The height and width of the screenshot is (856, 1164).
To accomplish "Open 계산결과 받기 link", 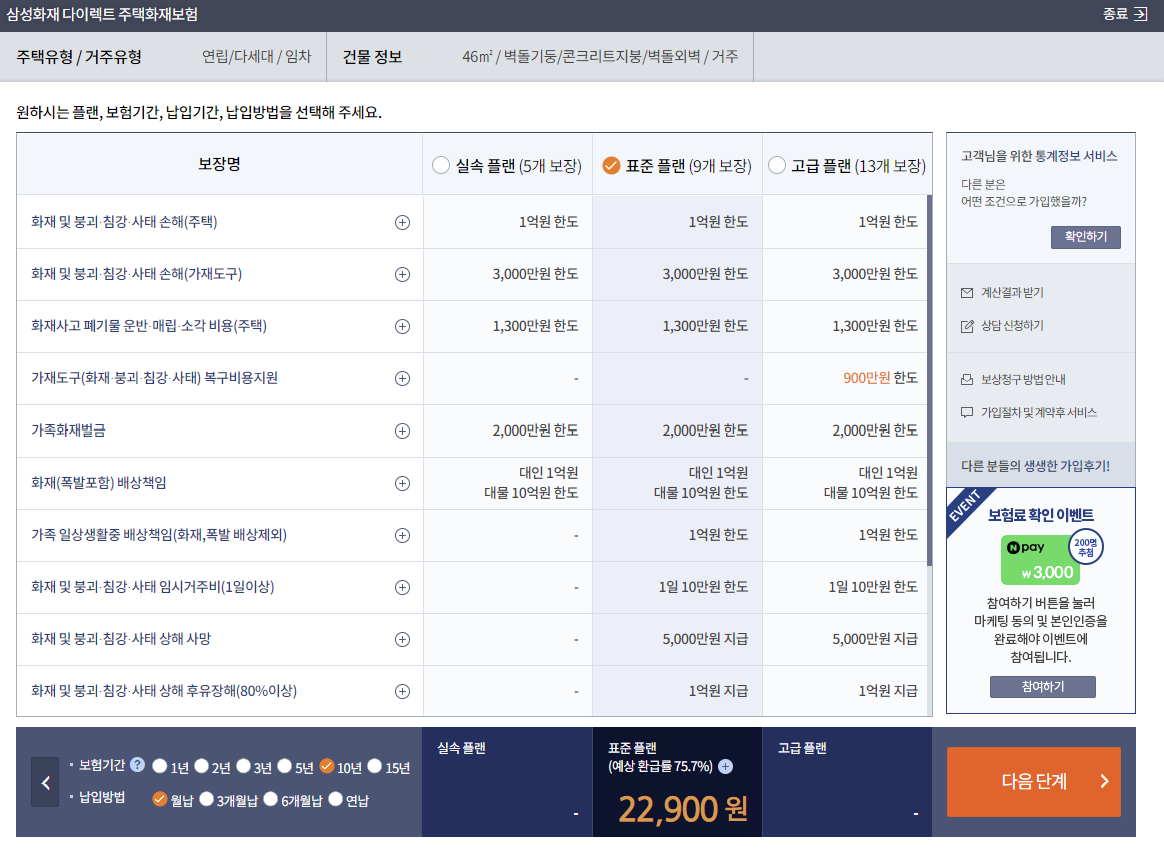I will click(x=1012, y=293).
